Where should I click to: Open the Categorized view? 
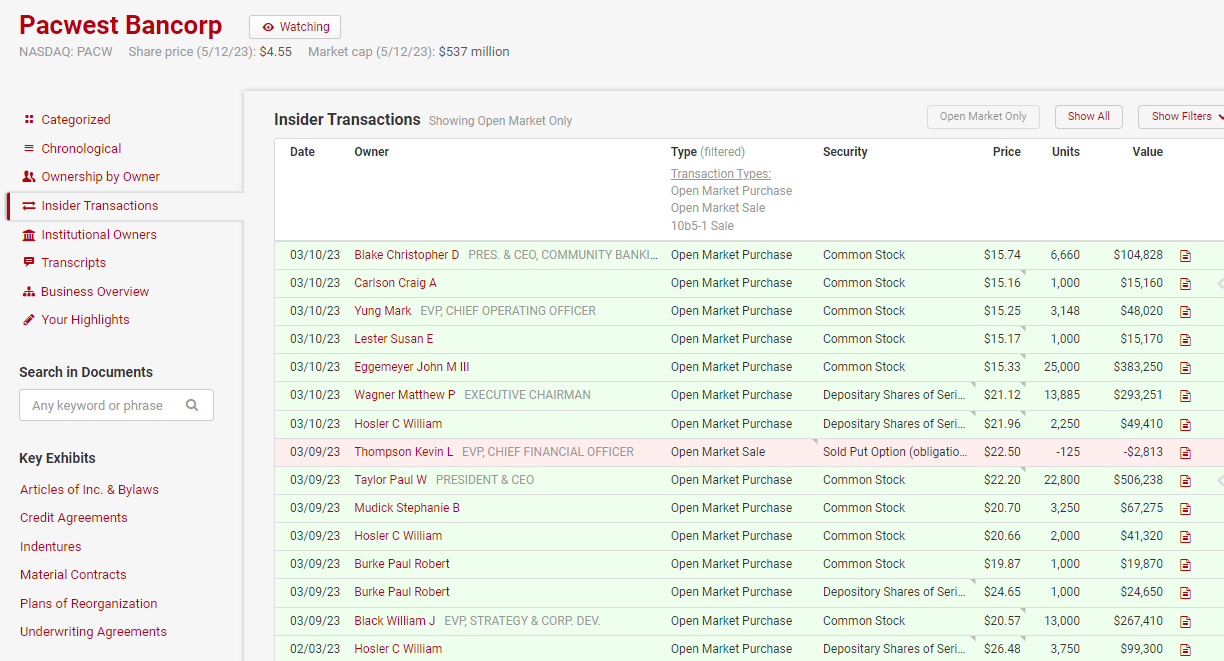coord(75,119)
